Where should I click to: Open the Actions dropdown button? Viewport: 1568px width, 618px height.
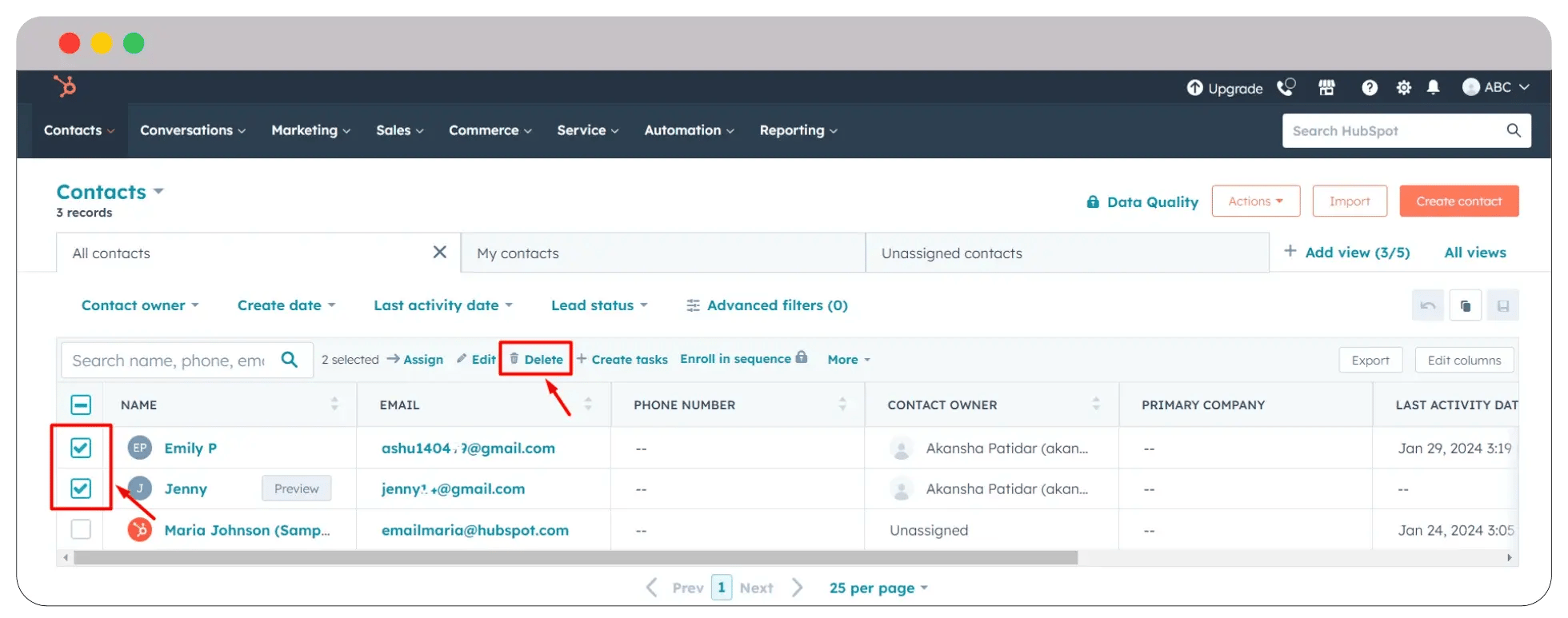point(1256,201)
